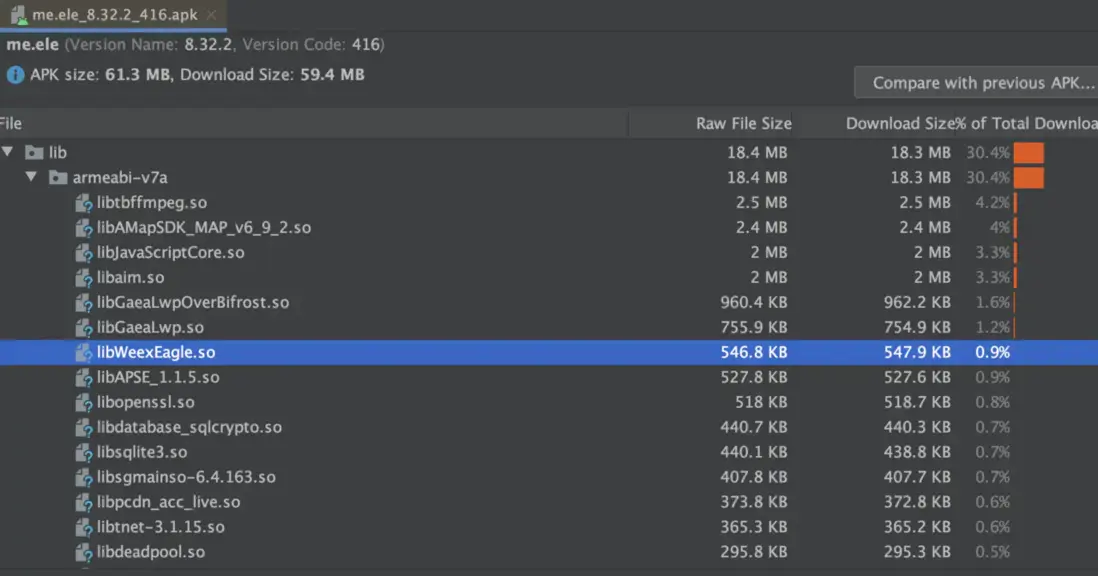Collapse the lib folder tree arrow
The width and height of the screenshot is (1098, 576).
[9, 153]
